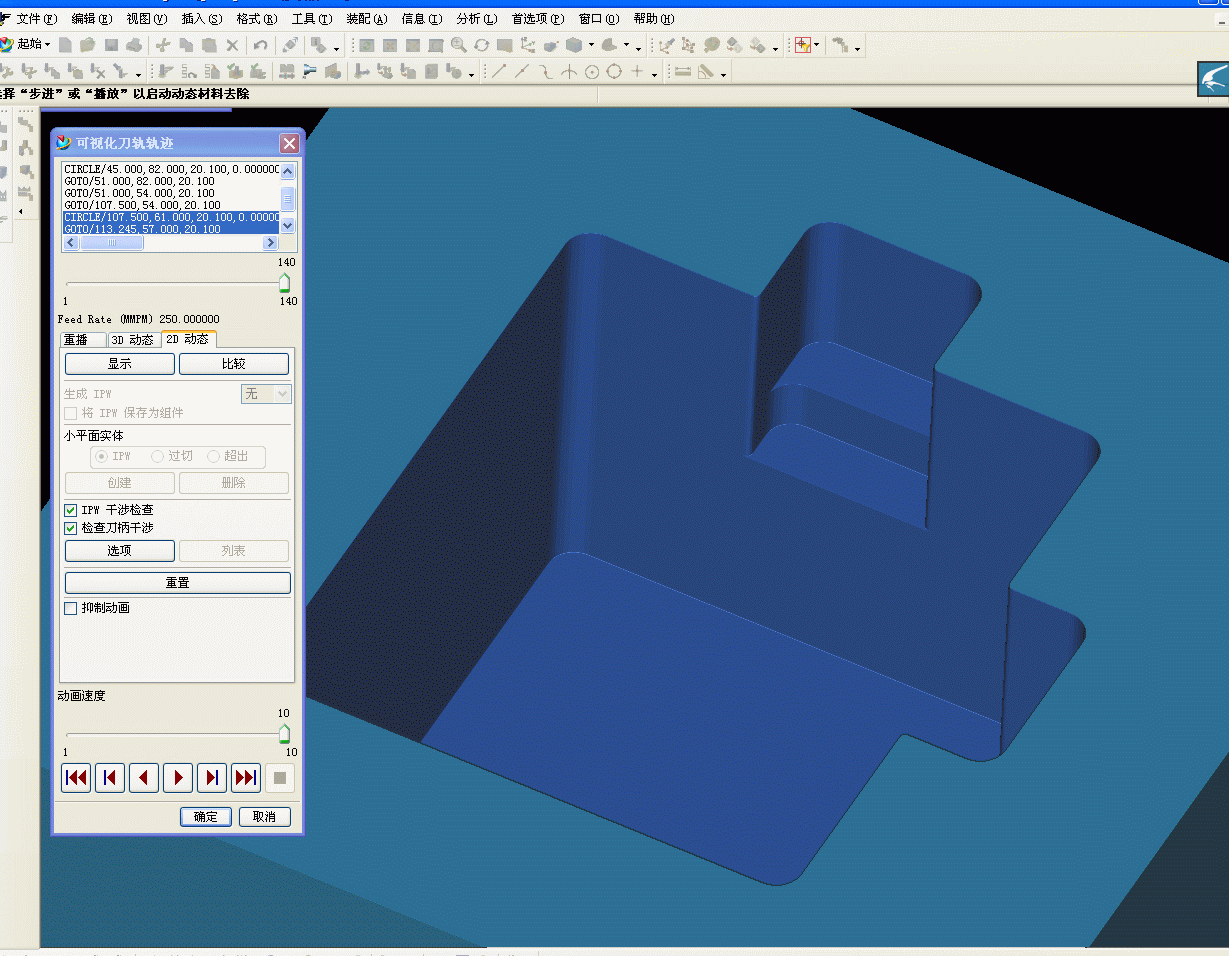Click the 重置 (Reset) button
Viewport: 1229px width, 956px height.
tap(178, 583)
